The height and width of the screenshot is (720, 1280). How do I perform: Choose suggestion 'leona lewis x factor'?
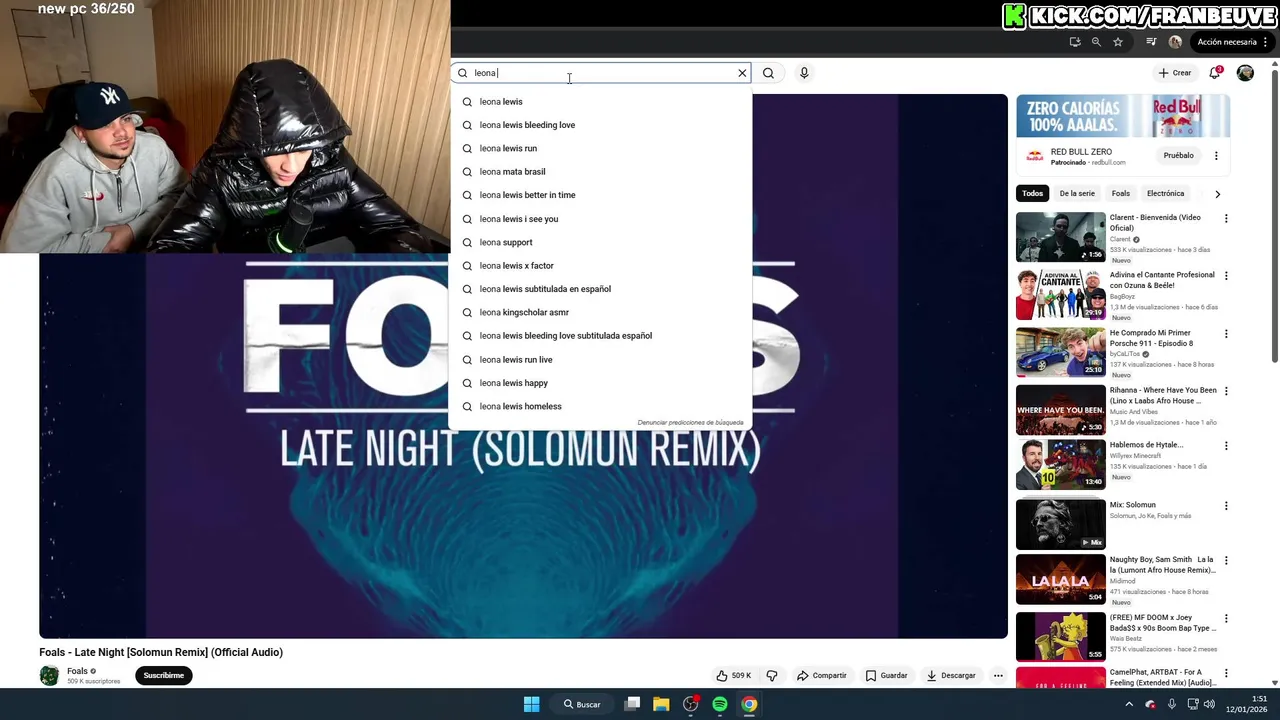click(600, 266)
